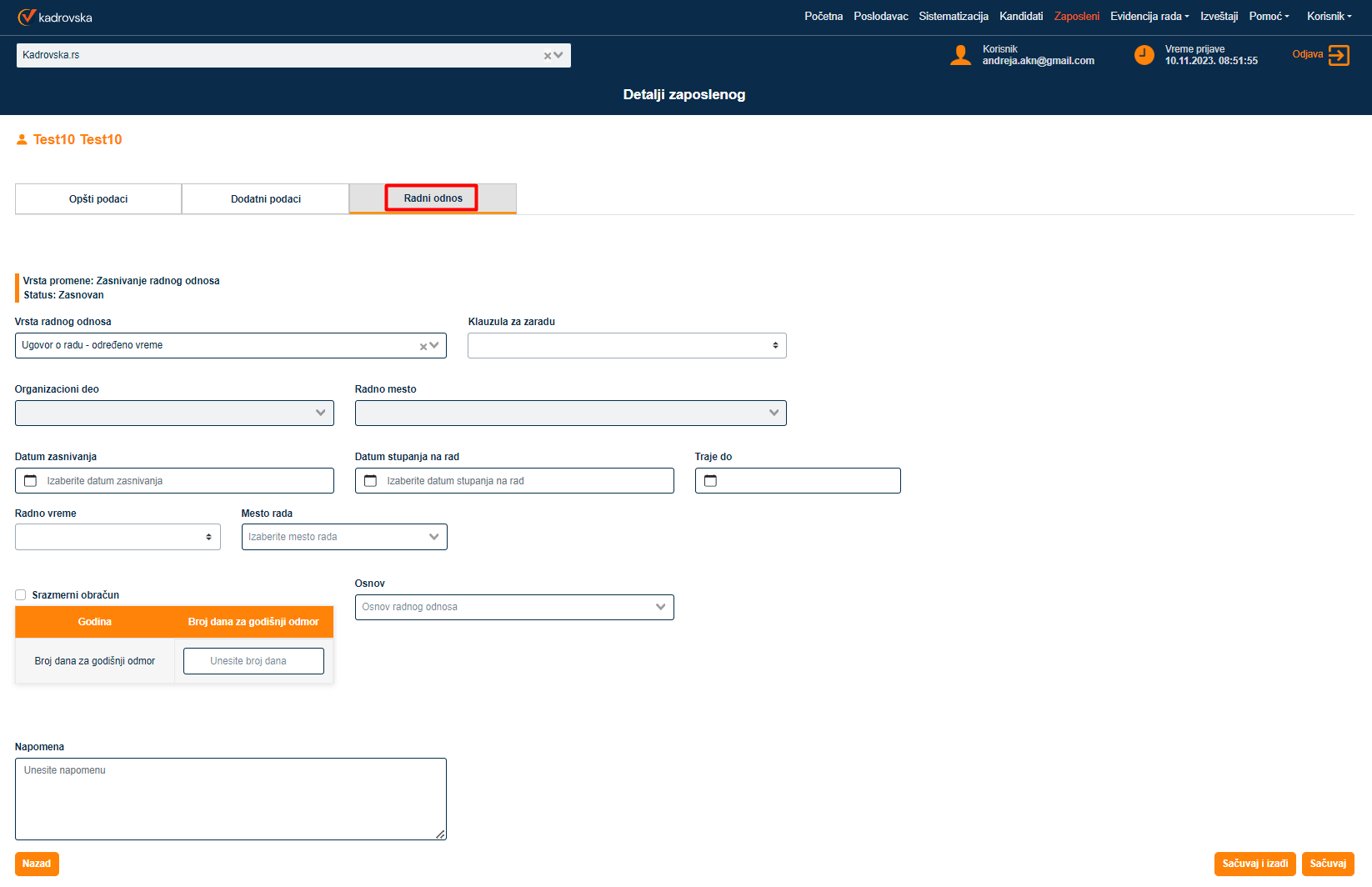Open the Mesto rada dropdown
Viewport: 1372px width, 887px height.
point(344,537)
